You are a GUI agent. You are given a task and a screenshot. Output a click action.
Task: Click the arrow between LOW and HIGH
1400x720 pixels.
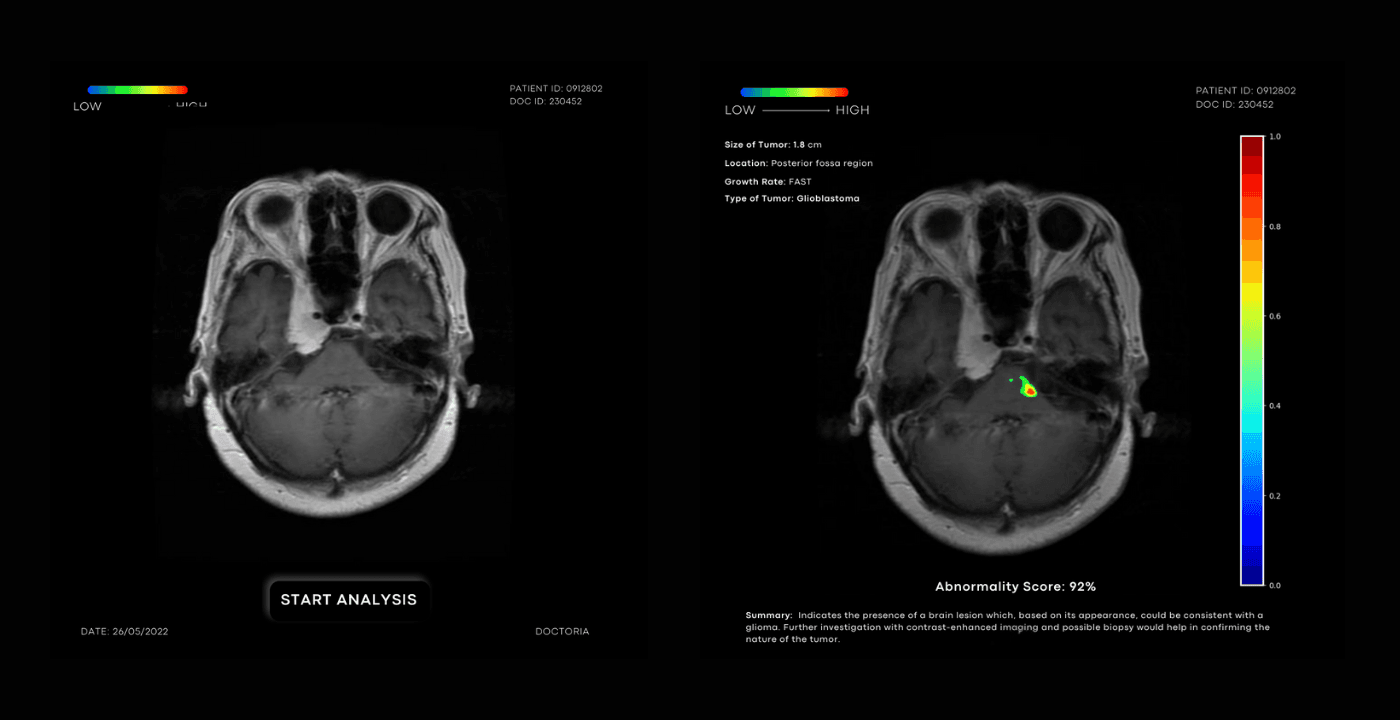[796, 110]
